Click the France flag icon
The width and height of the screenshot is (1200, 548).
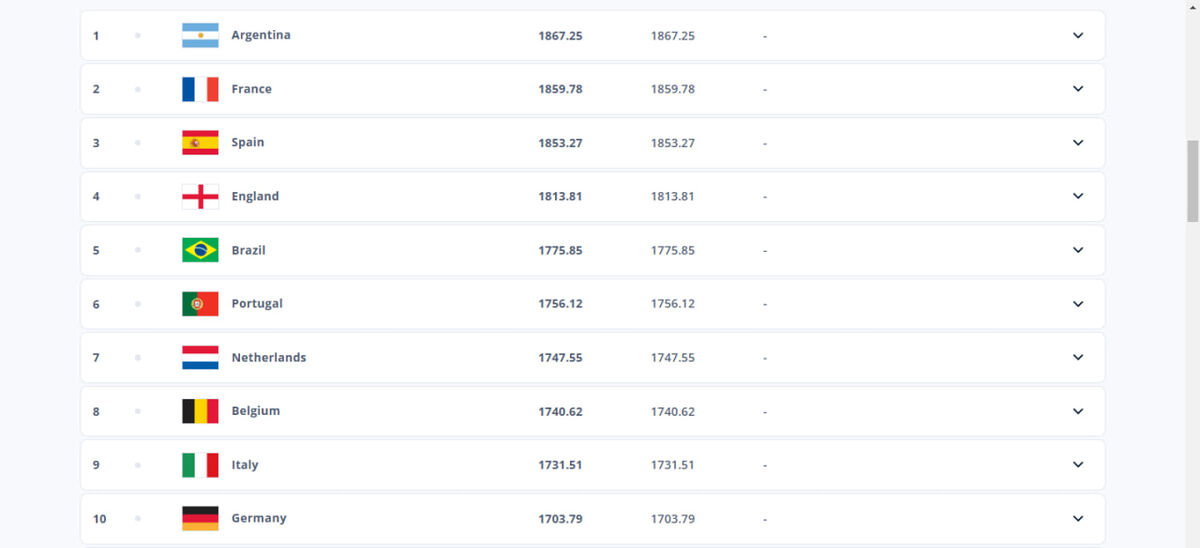click(x=200, y=89)
